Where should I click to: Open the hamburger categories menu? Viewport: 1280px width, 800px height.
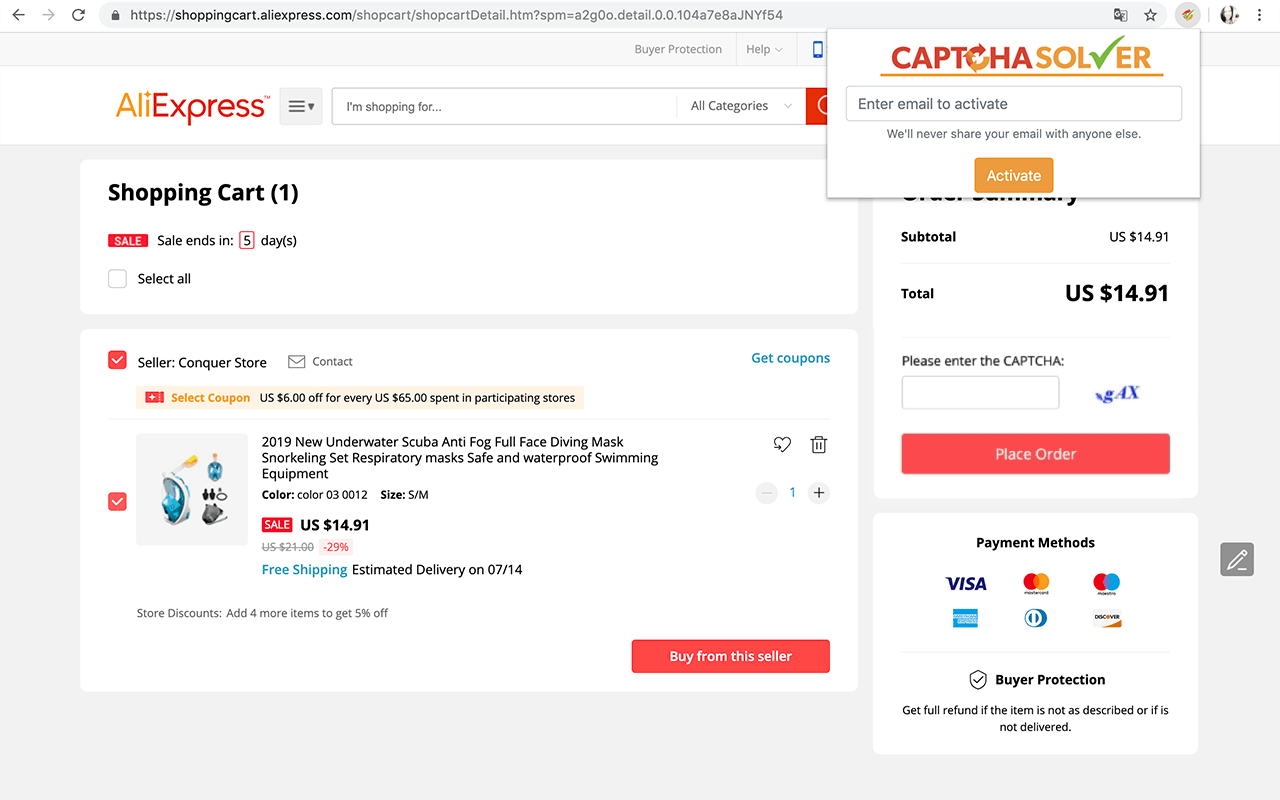pyautogui.click(x=301, y=106)
